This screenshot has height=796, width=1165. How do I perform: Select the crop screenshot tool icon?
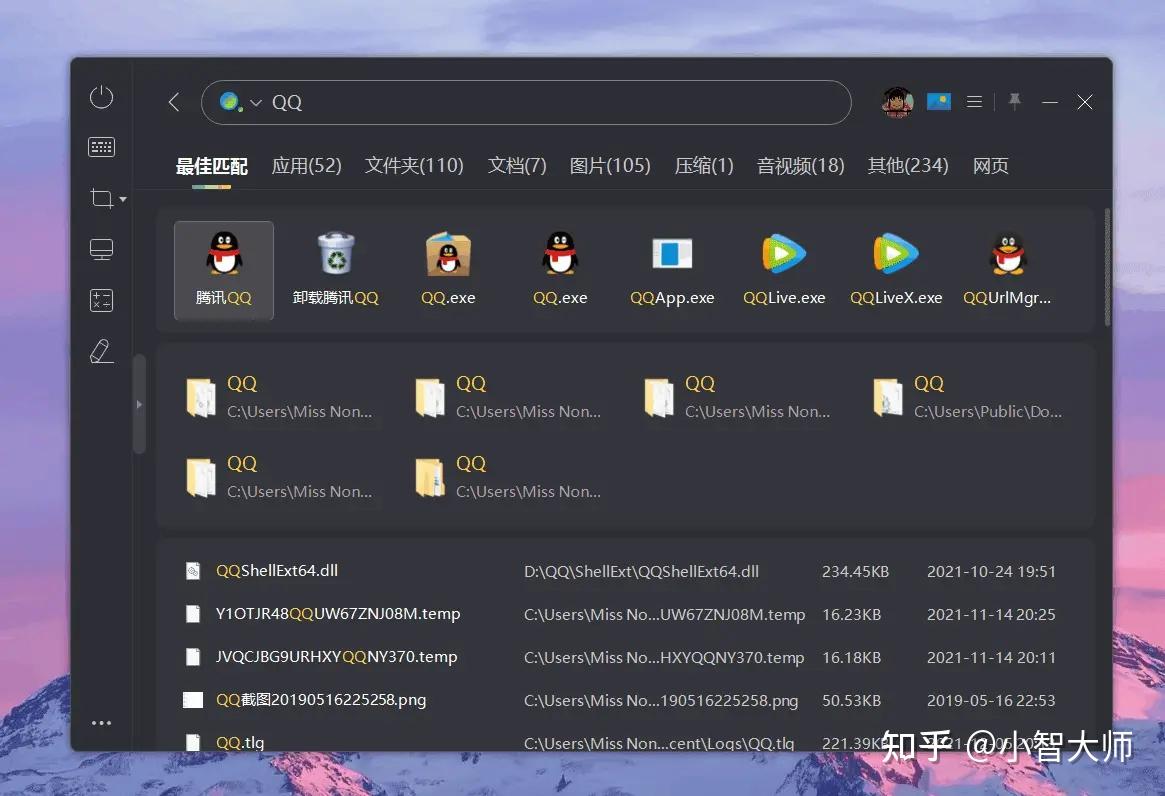tap(102, 198)
